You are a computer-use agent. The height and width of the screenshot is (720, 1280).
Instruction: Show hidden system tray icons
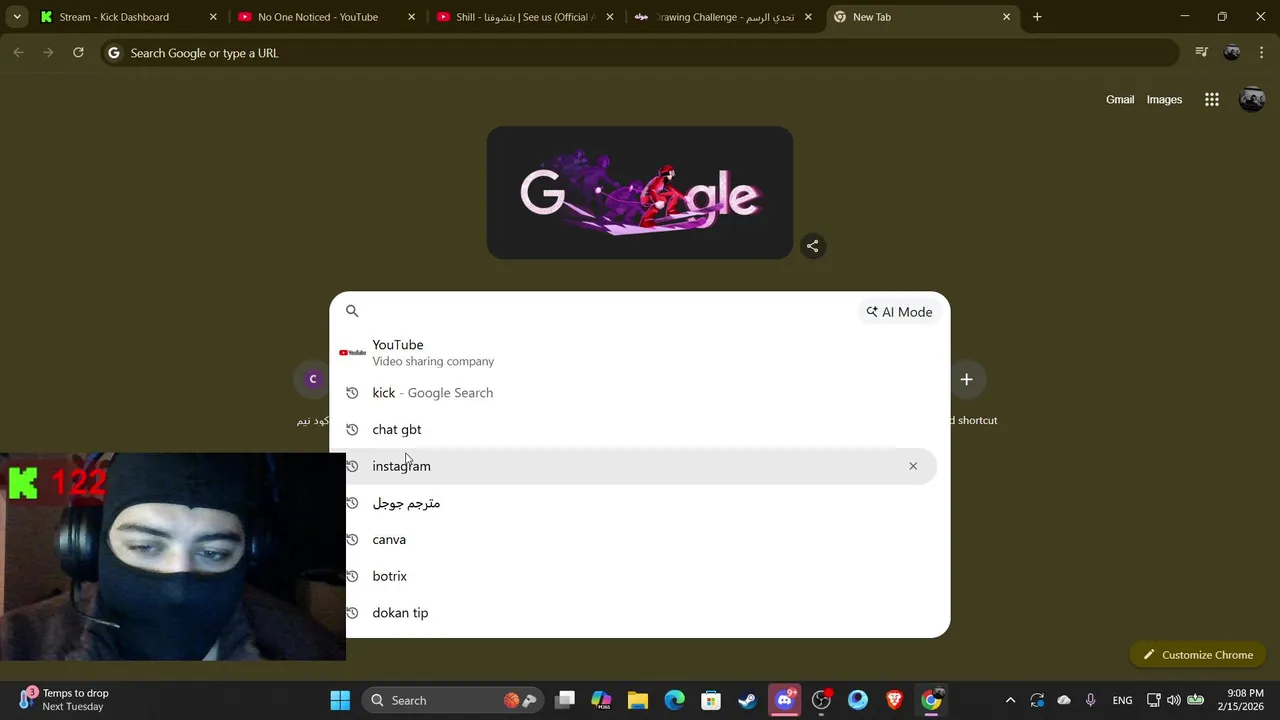pyautogui.click(x=1010, y=700)
